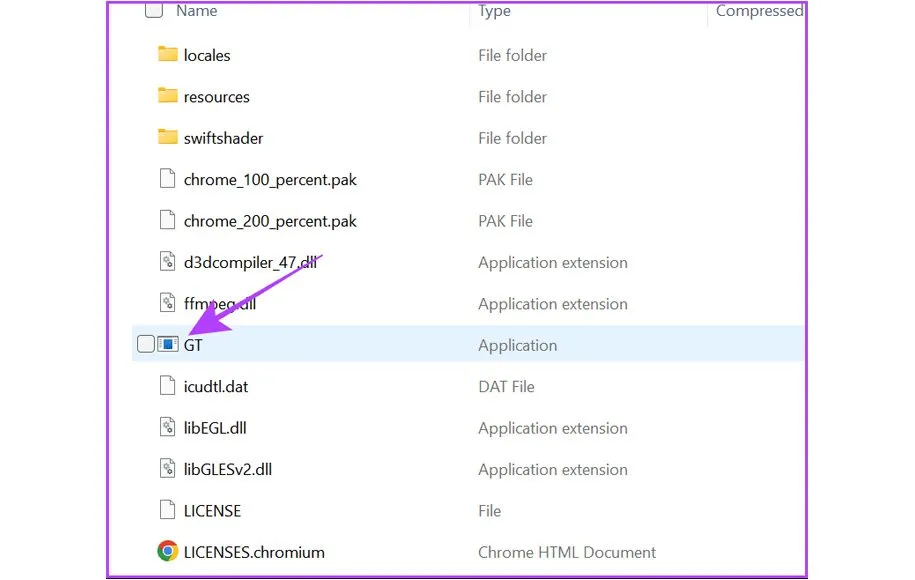Select the LICENSE file

coord(212,510)
